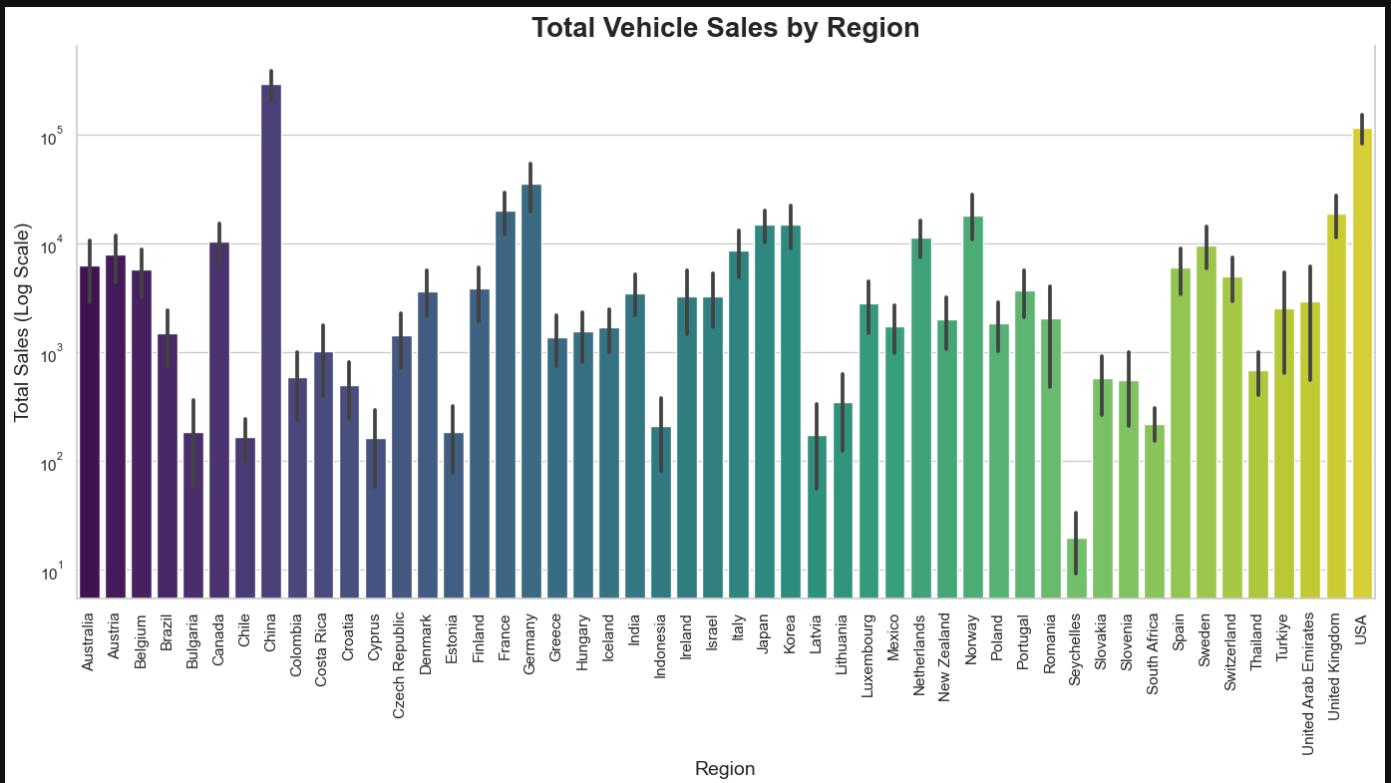Click the Sweden bar

point(1206,422)
